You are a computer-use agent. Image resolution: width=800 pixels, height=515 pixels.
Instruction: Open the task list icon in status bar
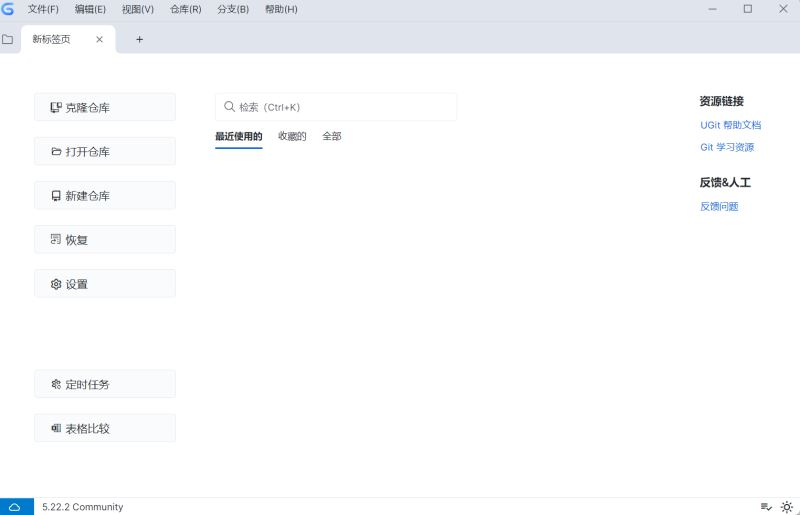pos(766,507)
